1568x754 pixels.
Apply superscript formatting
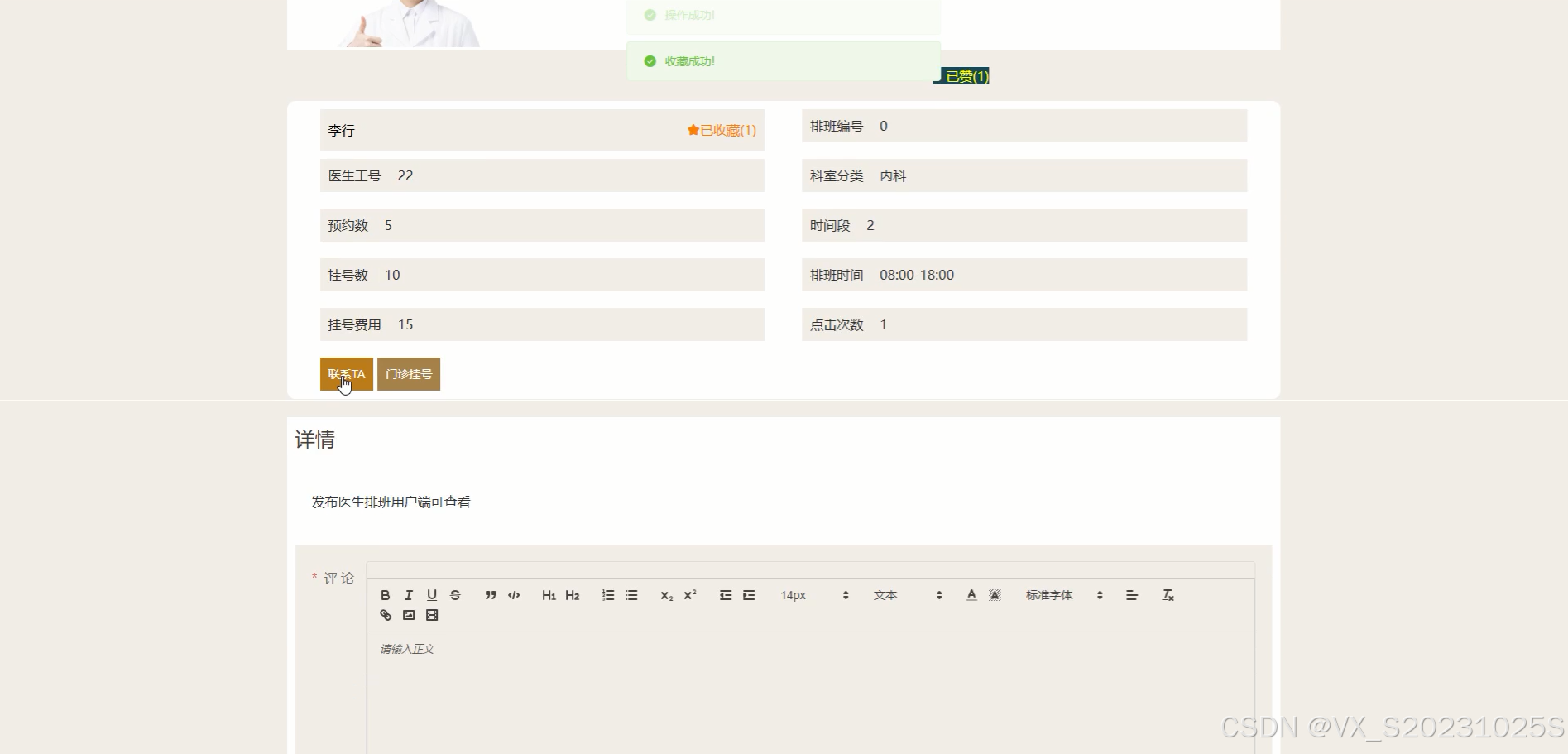pos(690,595)
